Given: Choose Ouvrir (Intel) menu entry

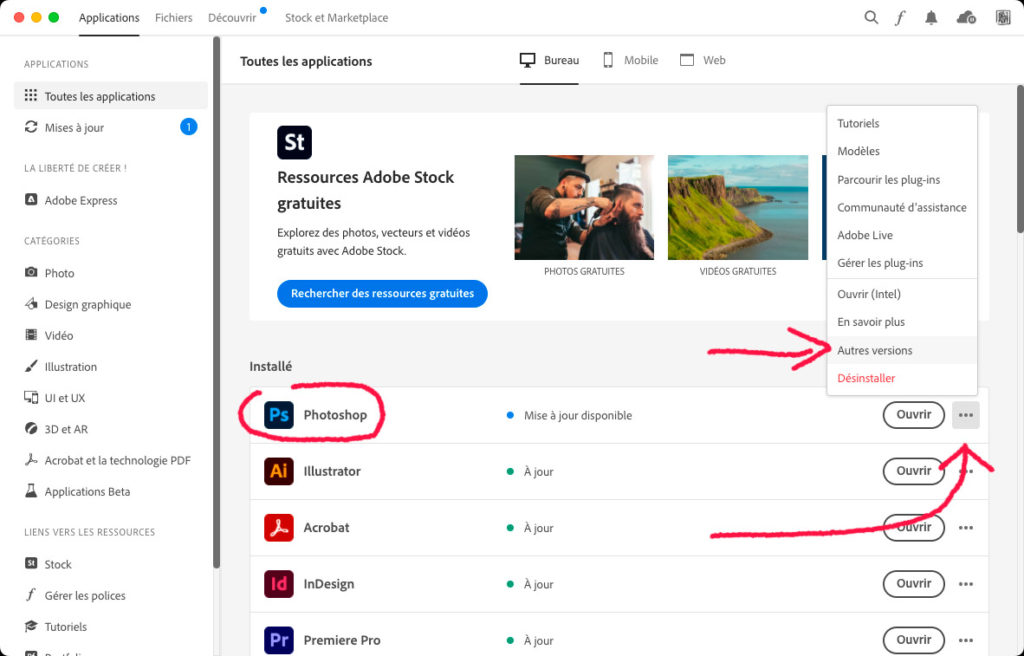Looking at the screenshot, I should (902, 294).
